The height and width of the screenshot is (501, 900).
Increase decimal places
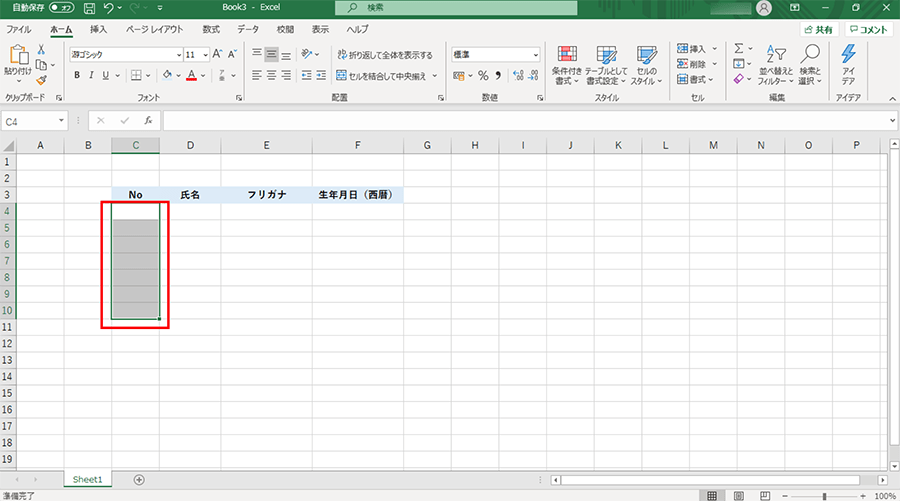[x=518, y=75]
